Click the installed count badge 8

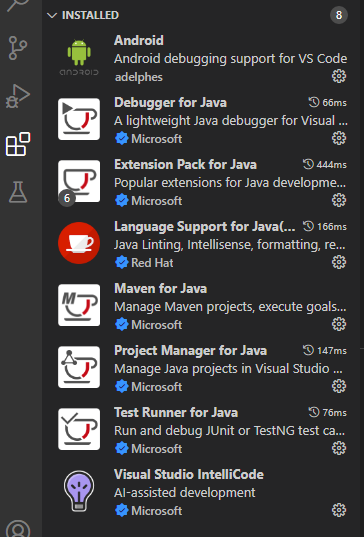click(x=339, y=15)
